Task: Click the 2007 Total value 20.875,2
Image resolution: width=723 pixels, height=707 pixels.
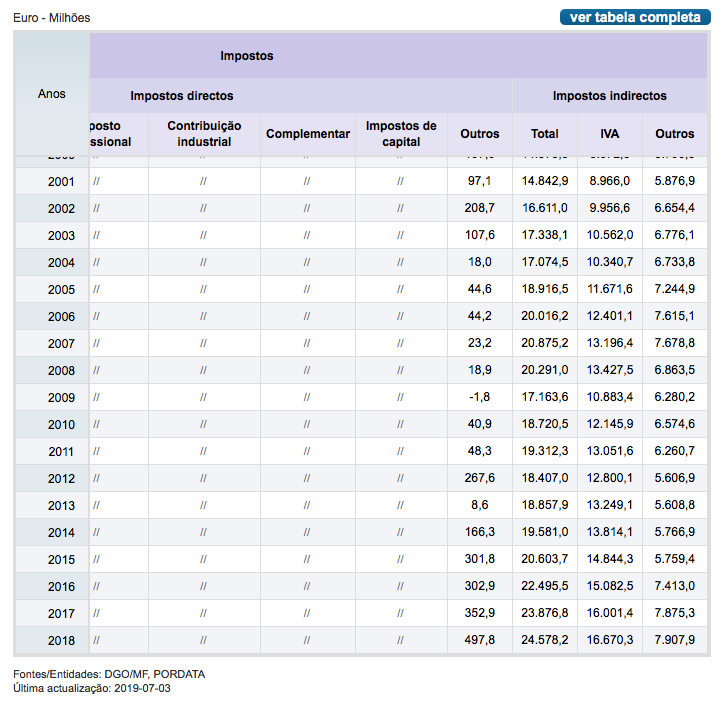Action: tap(545, 343)
